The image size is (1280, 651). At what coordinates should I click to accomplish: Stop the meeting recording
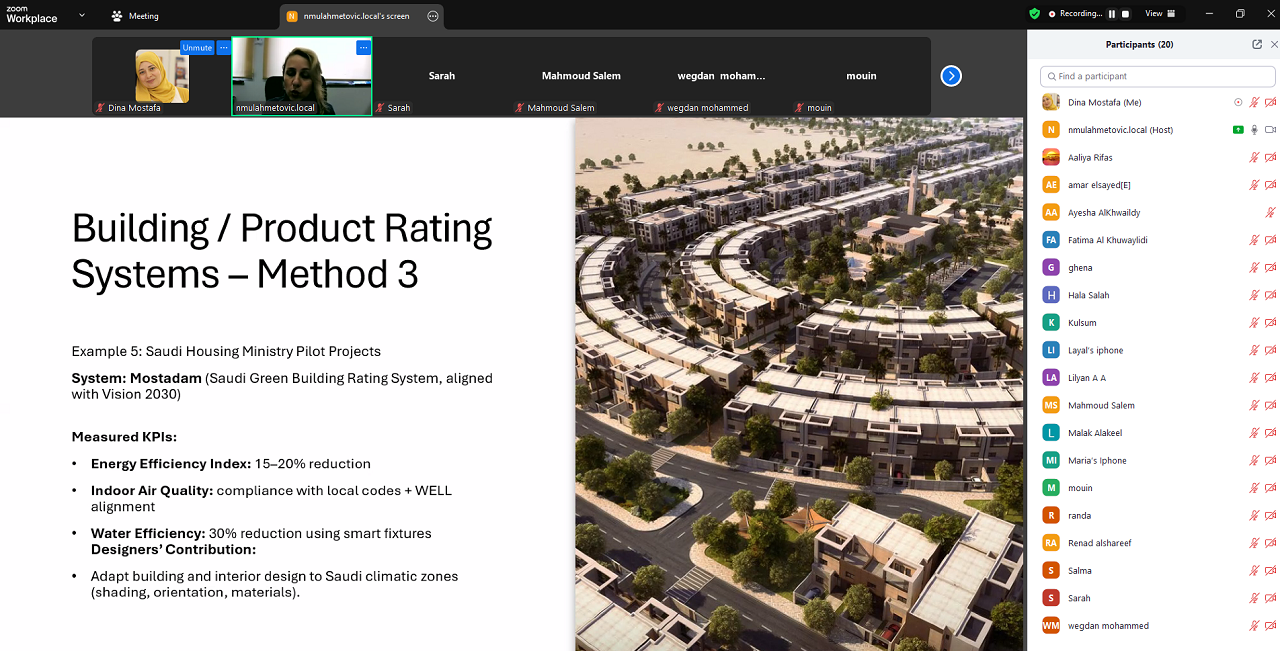1125,14
